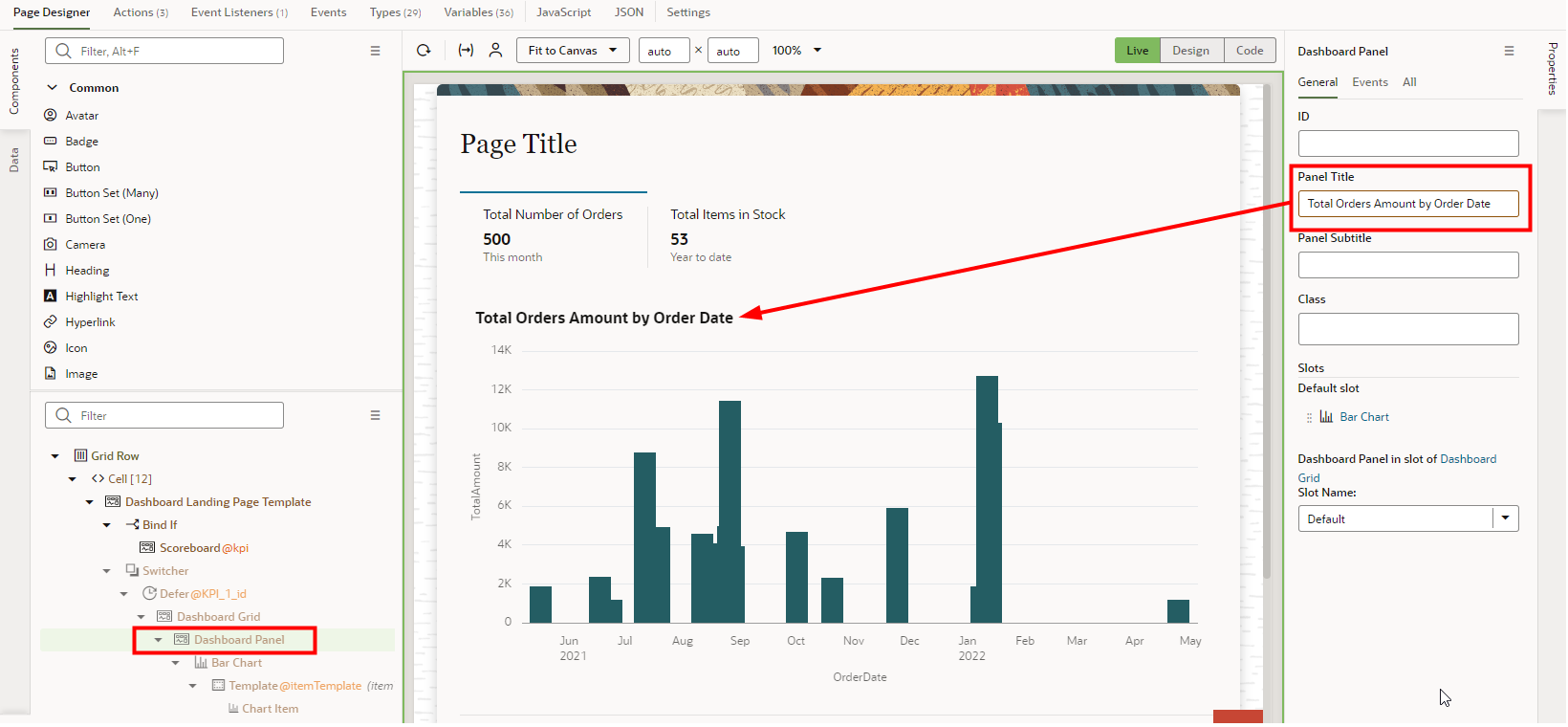This screenshot has height=727, width=1568.
Task: Open the Actions (3) tab
Action: [141, 12]
